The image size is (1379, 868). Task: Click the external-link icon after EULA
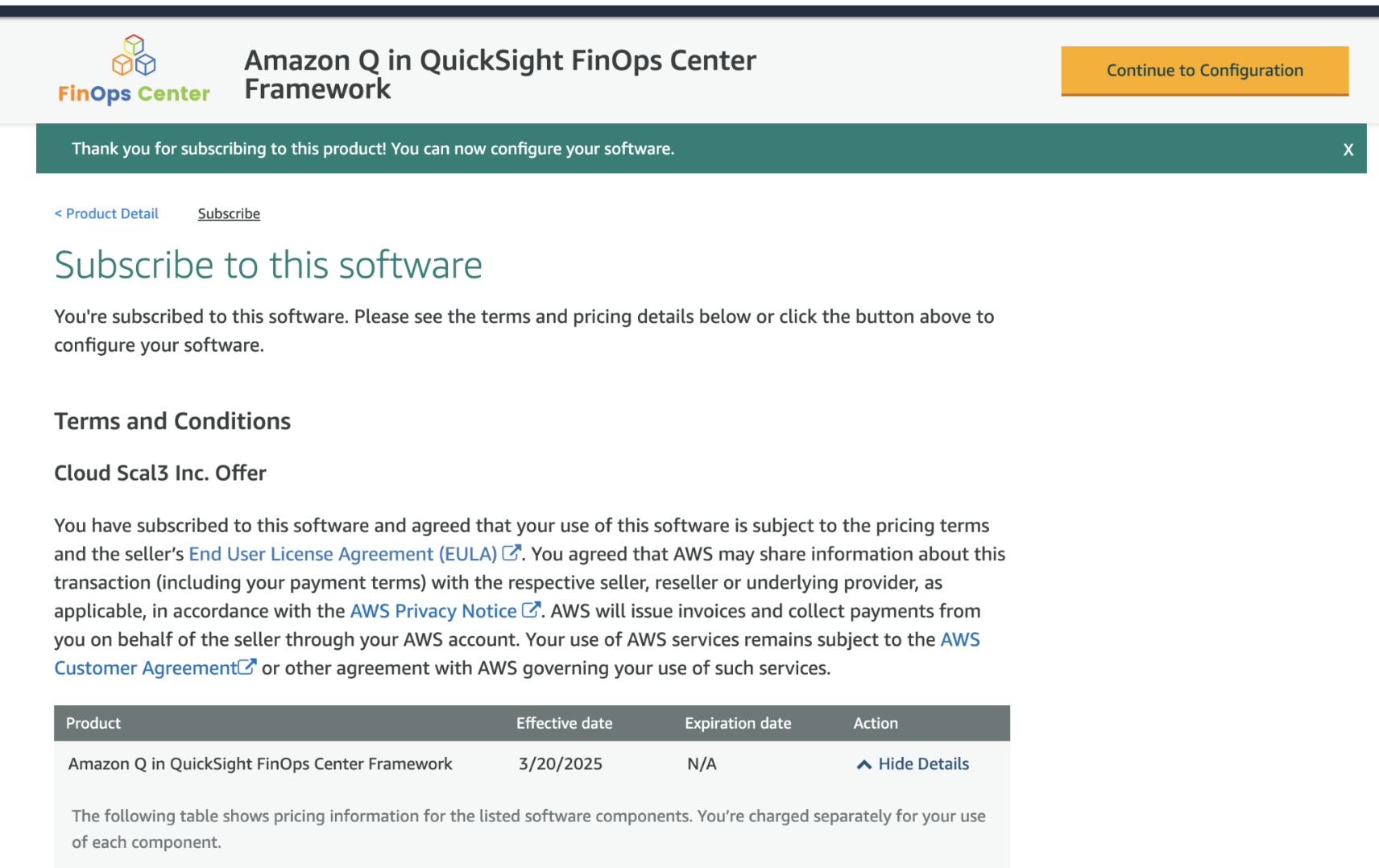click(511, 553)
